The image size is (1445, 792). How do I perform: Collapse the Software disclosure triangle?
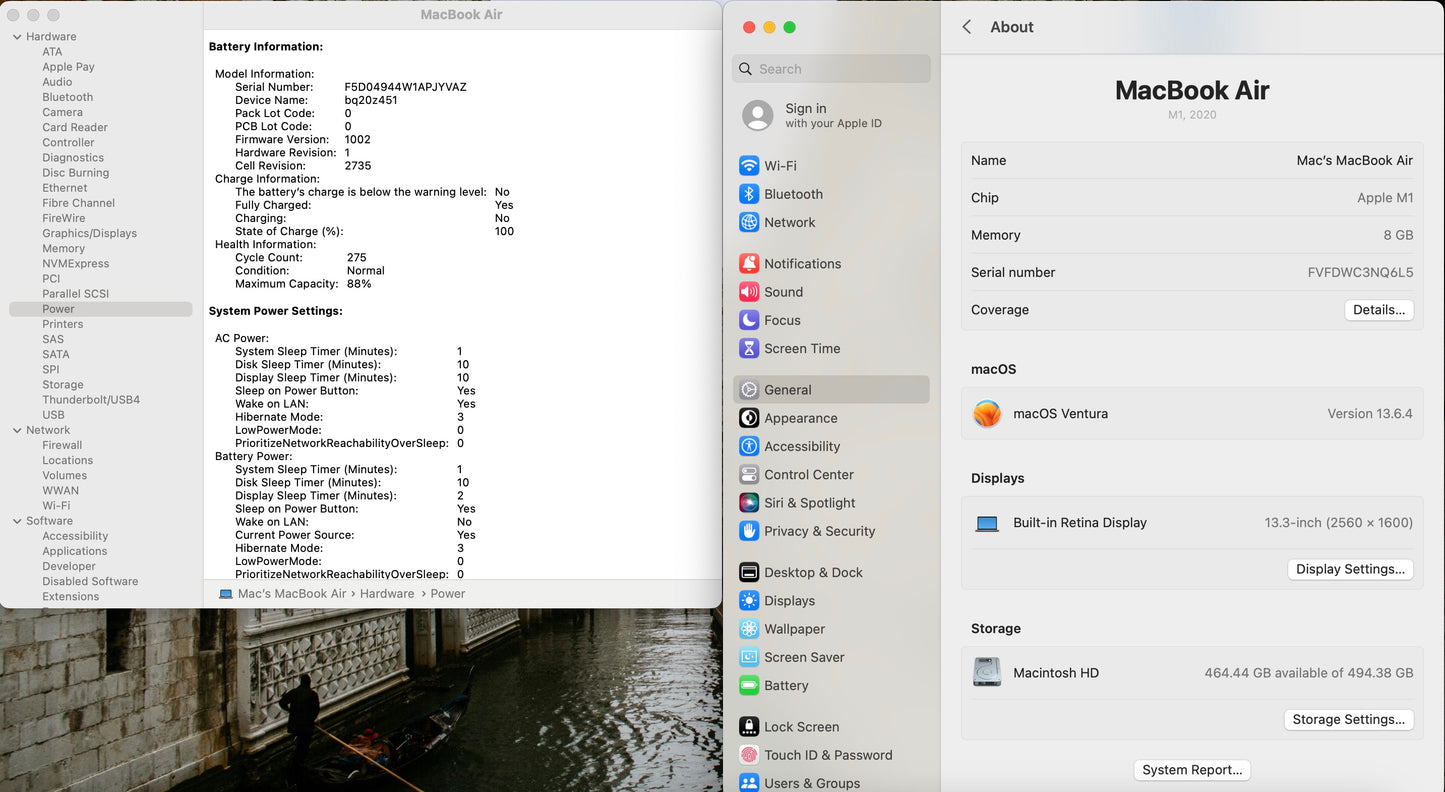pos(17,521)
